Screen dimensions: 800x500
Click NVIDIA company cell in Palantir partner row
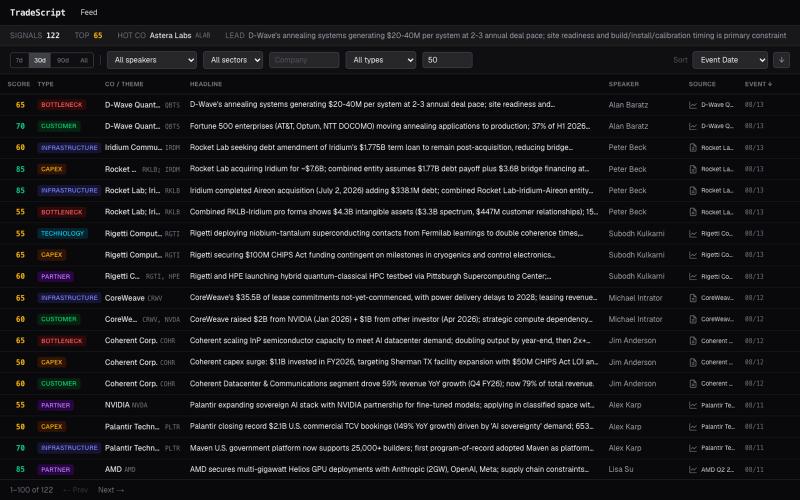pyautogui.click(x=126, y=405)
